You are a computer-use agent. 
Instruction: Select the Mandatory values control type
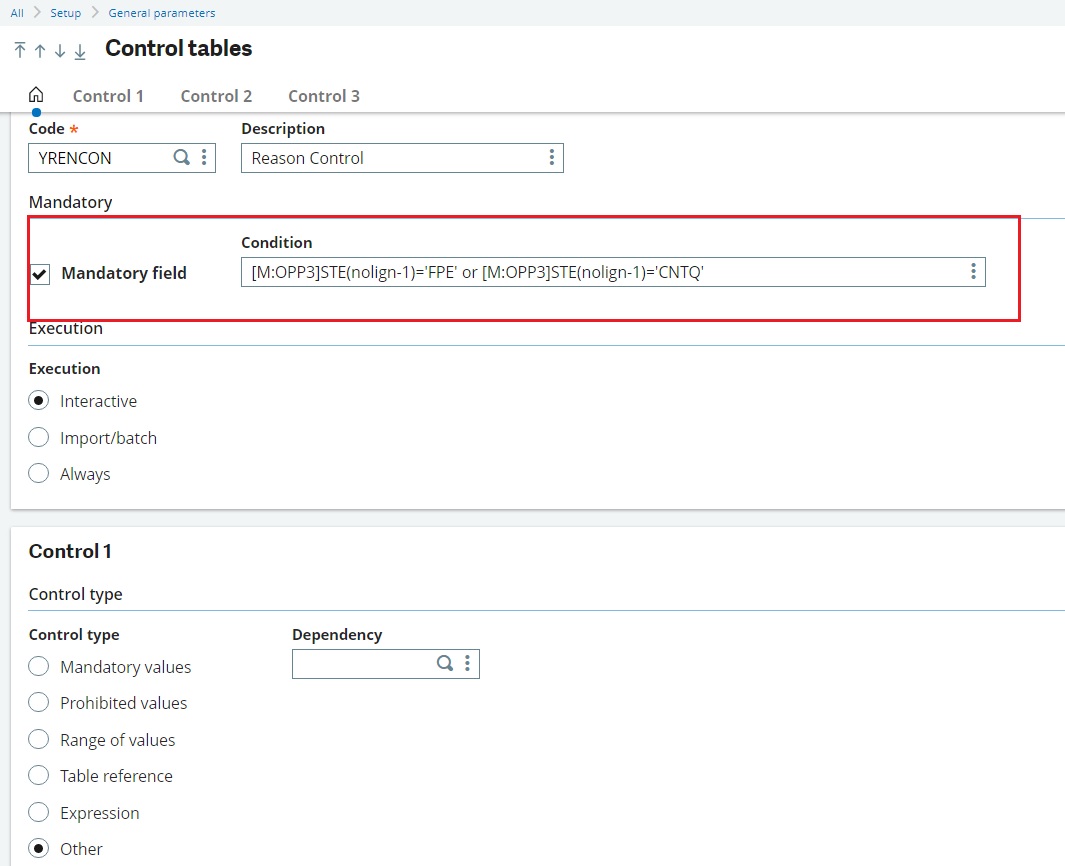coord(38,666)
